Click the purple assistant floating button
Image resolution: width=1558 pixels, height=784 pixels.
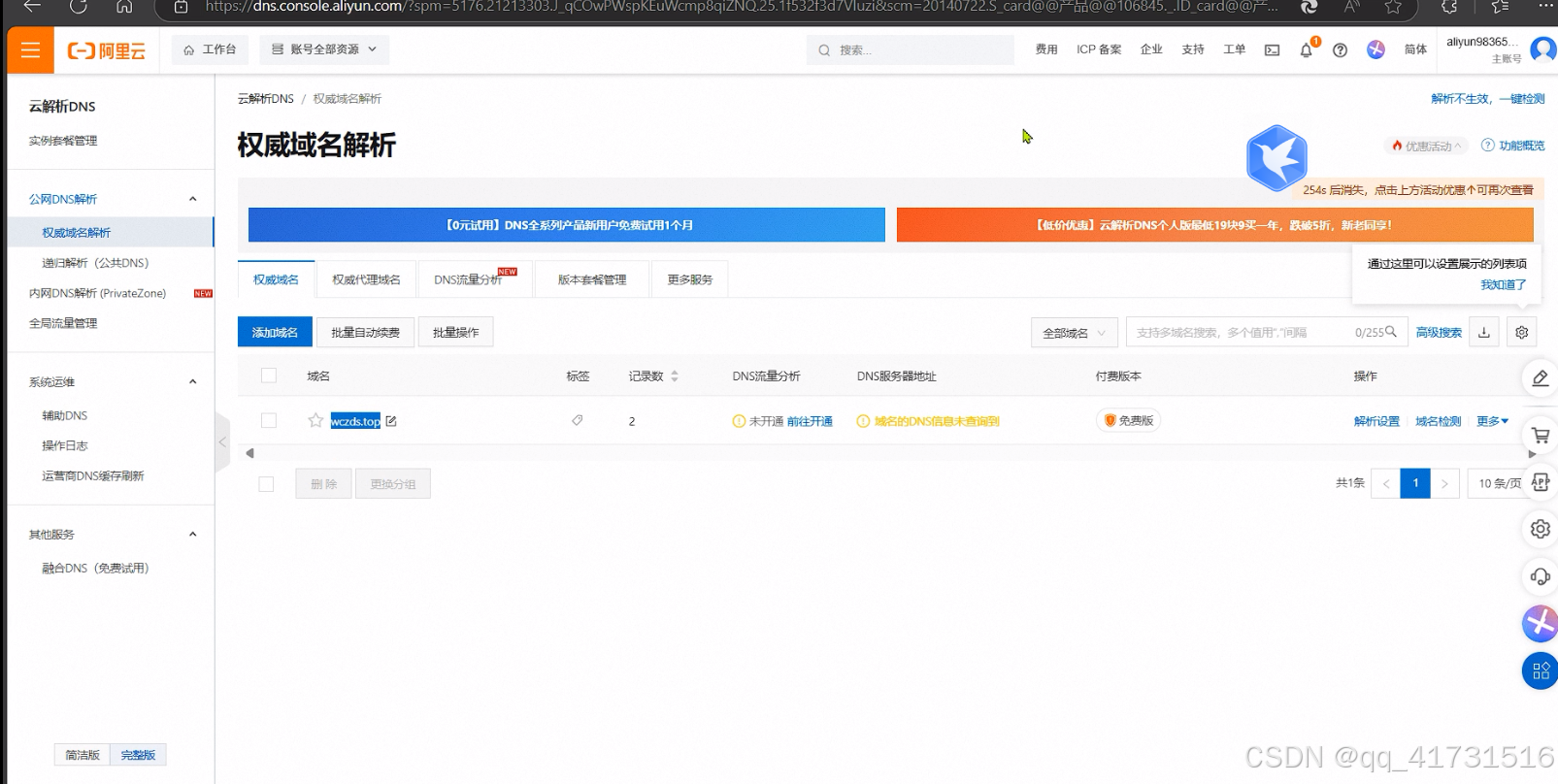coord(1541,623)
